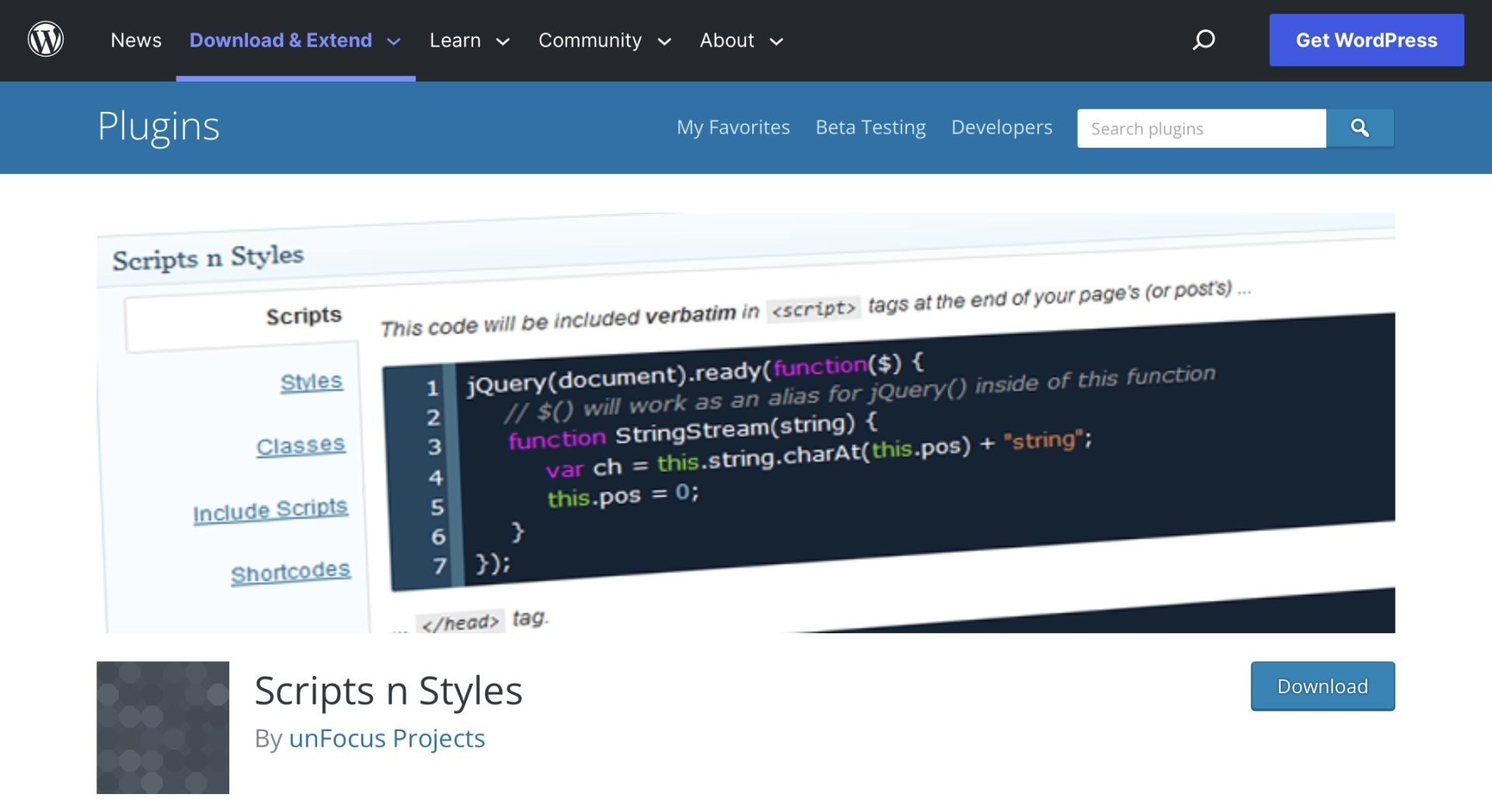Viewport: 1492px width, 812px height.
Task: Click the Scripts n Styles plugin title
Action: coord(389,691)
